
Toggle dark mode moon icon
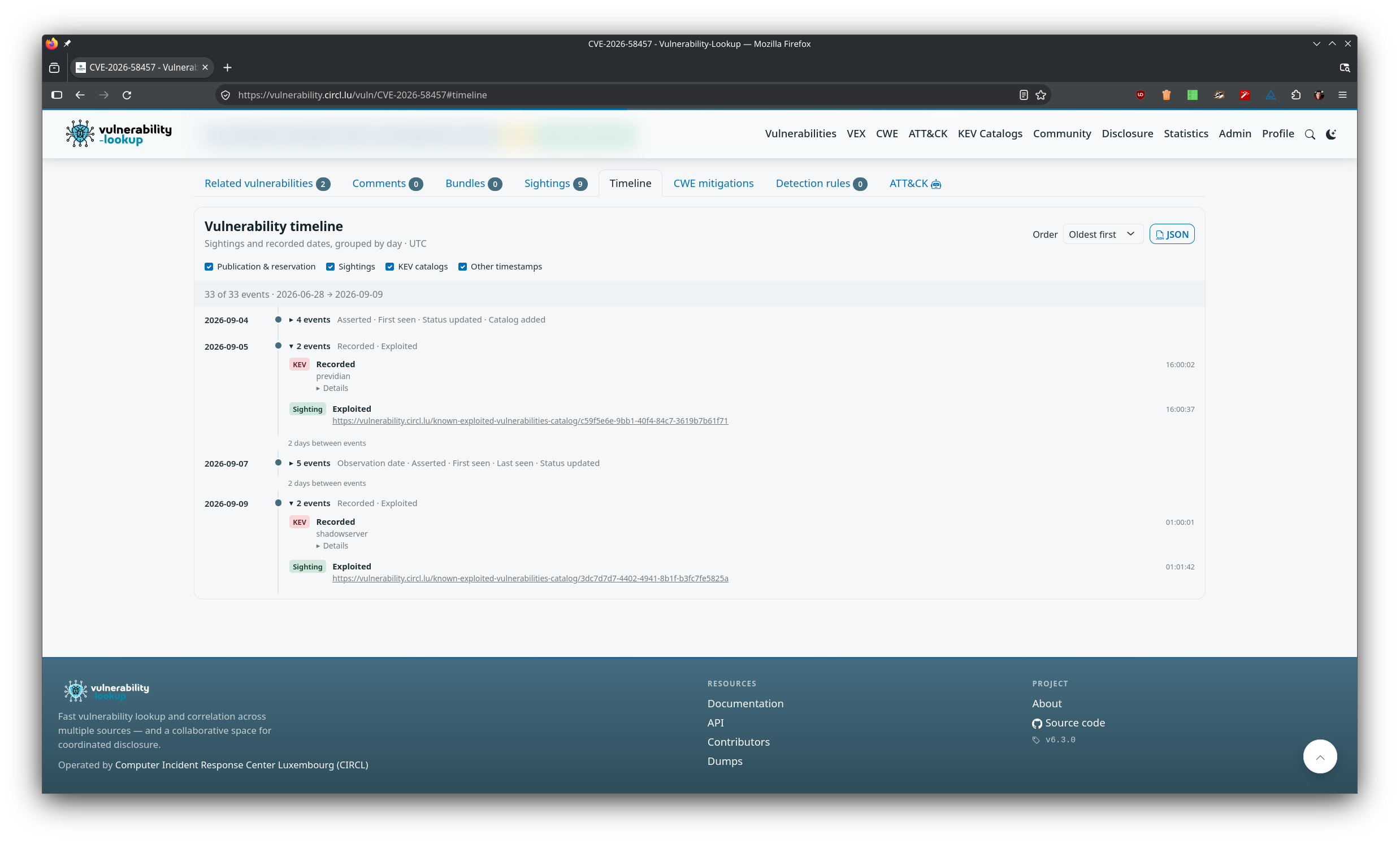1330,134
